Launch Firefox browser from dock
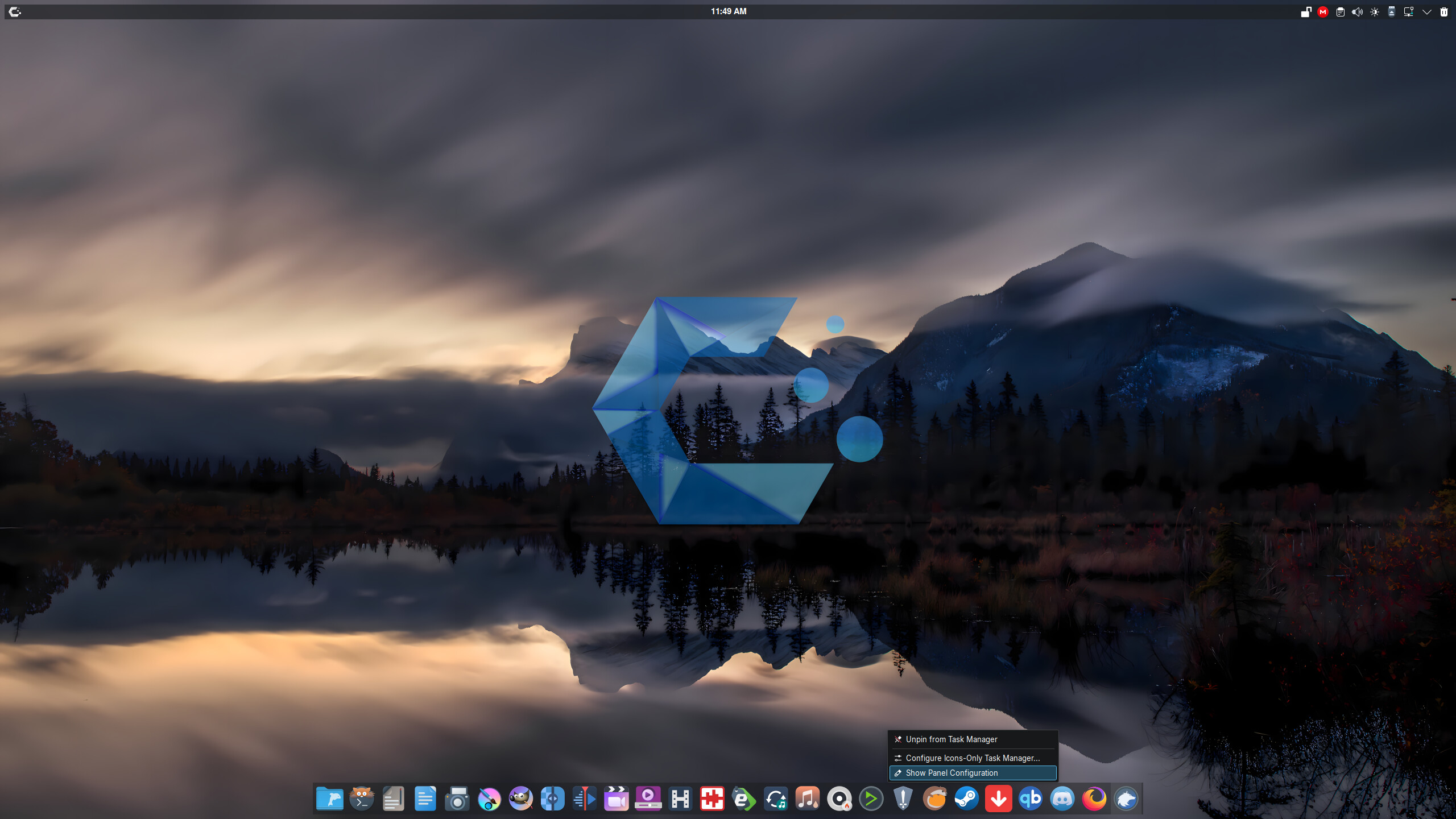Screen dimensions: 1456x819 pos(1094,799)
